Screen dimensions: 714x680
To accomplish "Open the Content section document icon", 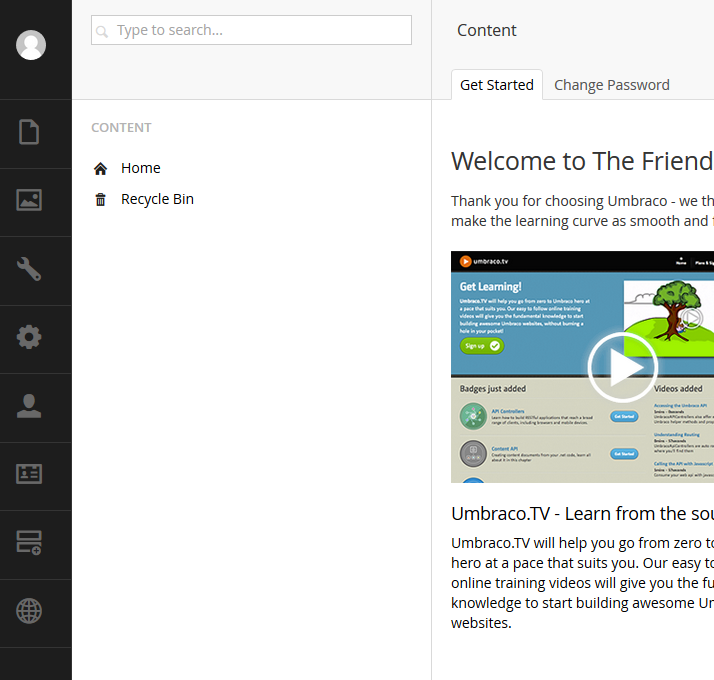I will point(29,132).
